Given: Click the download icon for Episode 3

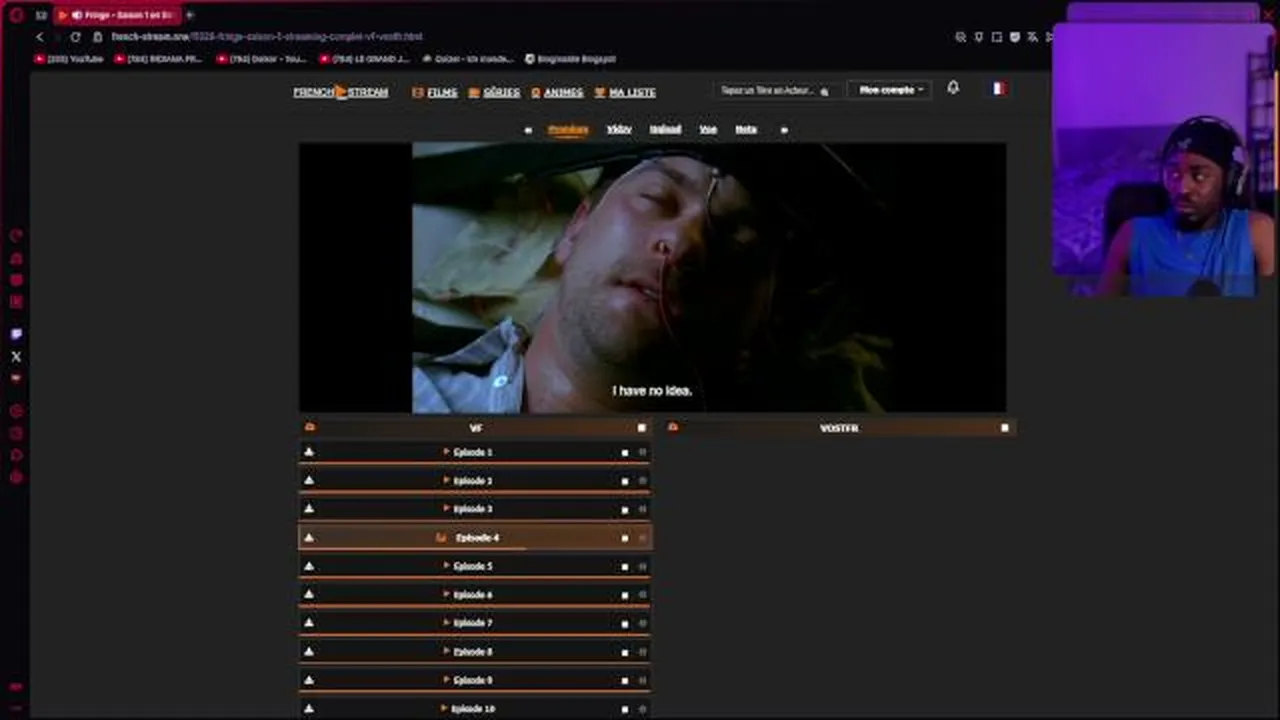Looking at the screenshot, I should point(309,509).
